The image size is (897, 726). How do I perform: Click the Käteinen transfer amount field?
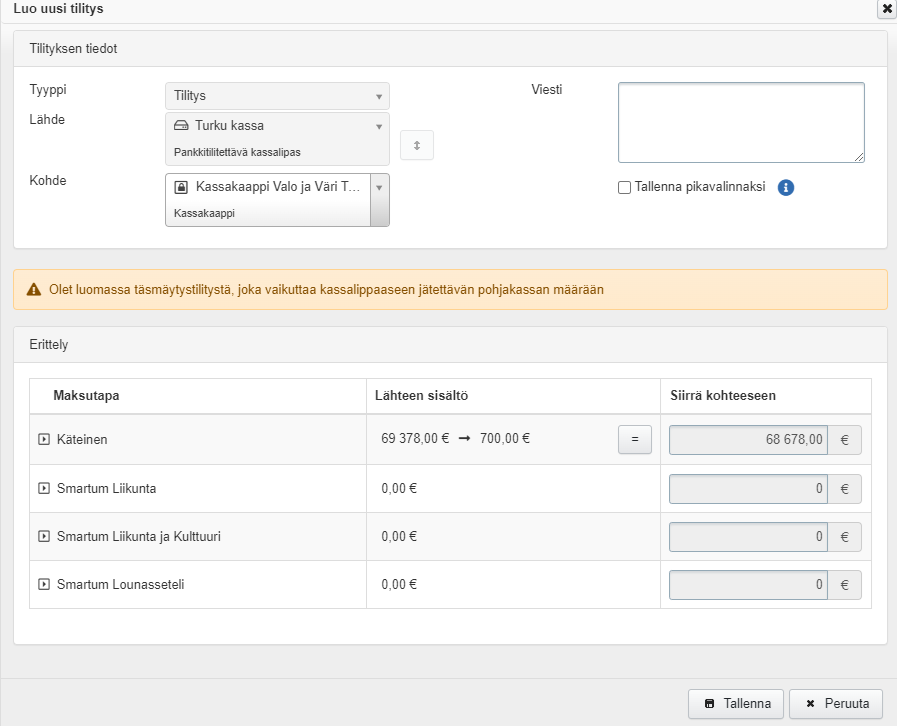point(748,440)
